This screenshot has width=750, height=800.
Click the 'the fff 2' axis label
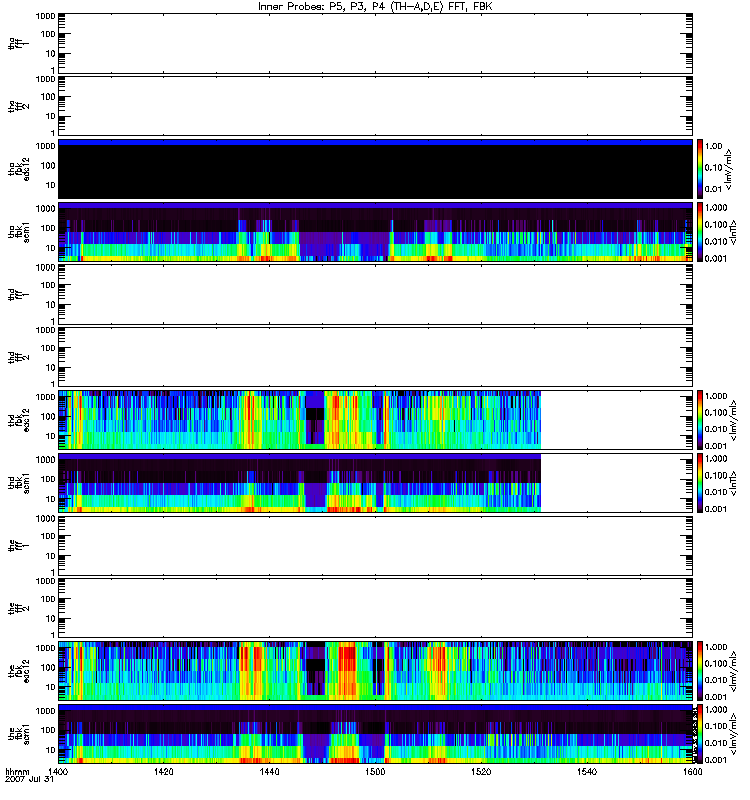(x=18, y=608)
